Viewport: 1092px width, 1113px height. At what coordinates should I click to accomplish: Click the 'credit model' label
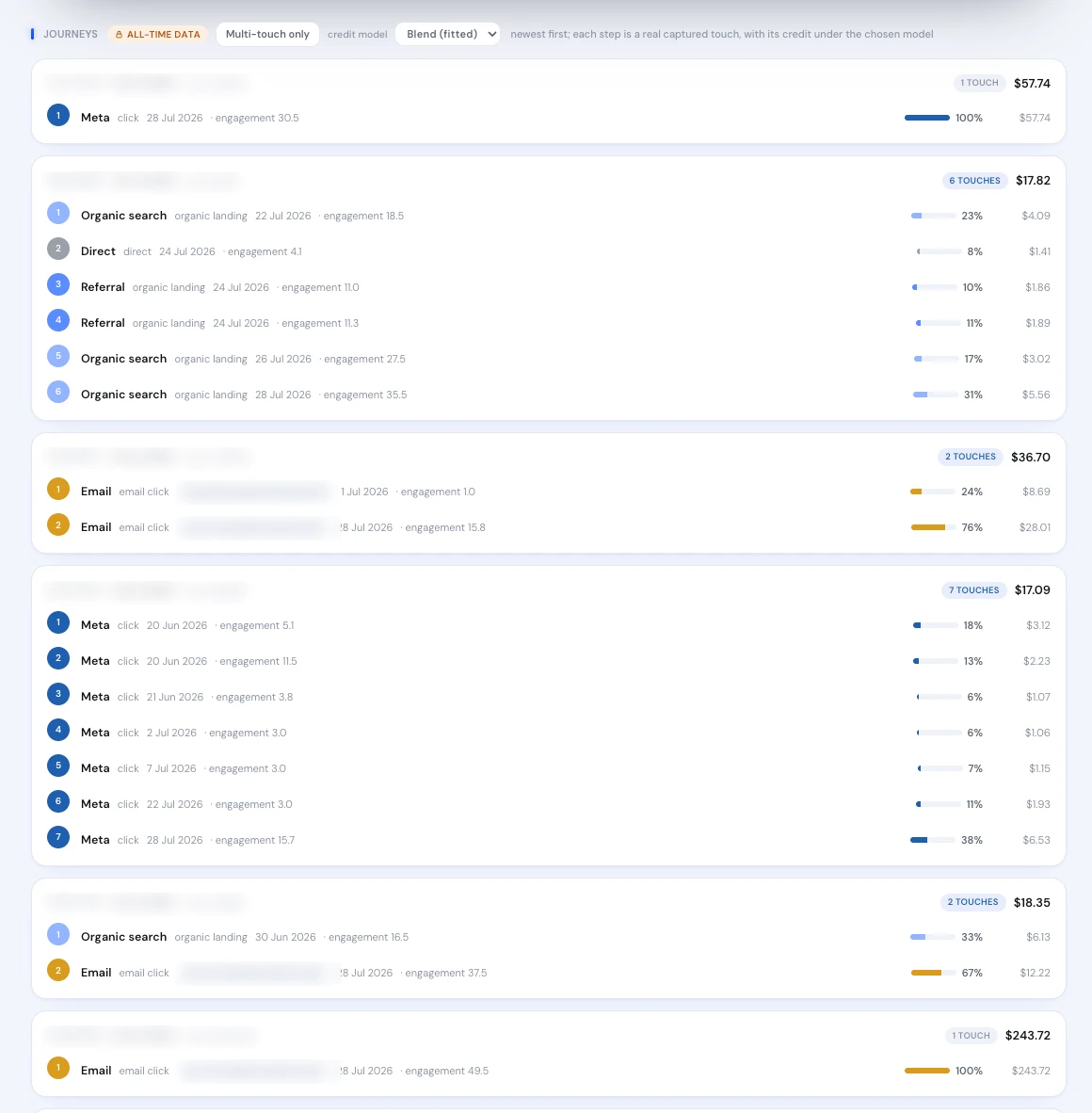tap(357, 34)
